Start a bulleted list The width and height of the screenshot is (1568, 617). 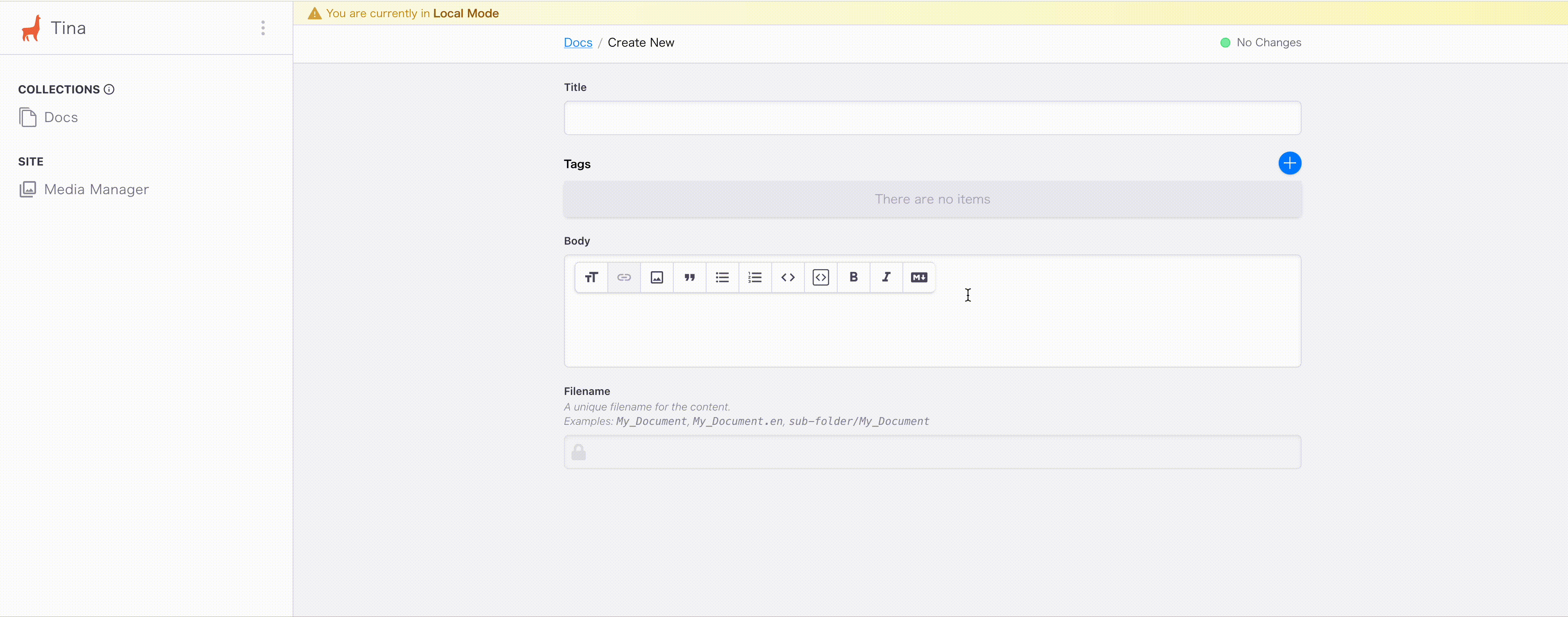point(723,277)
